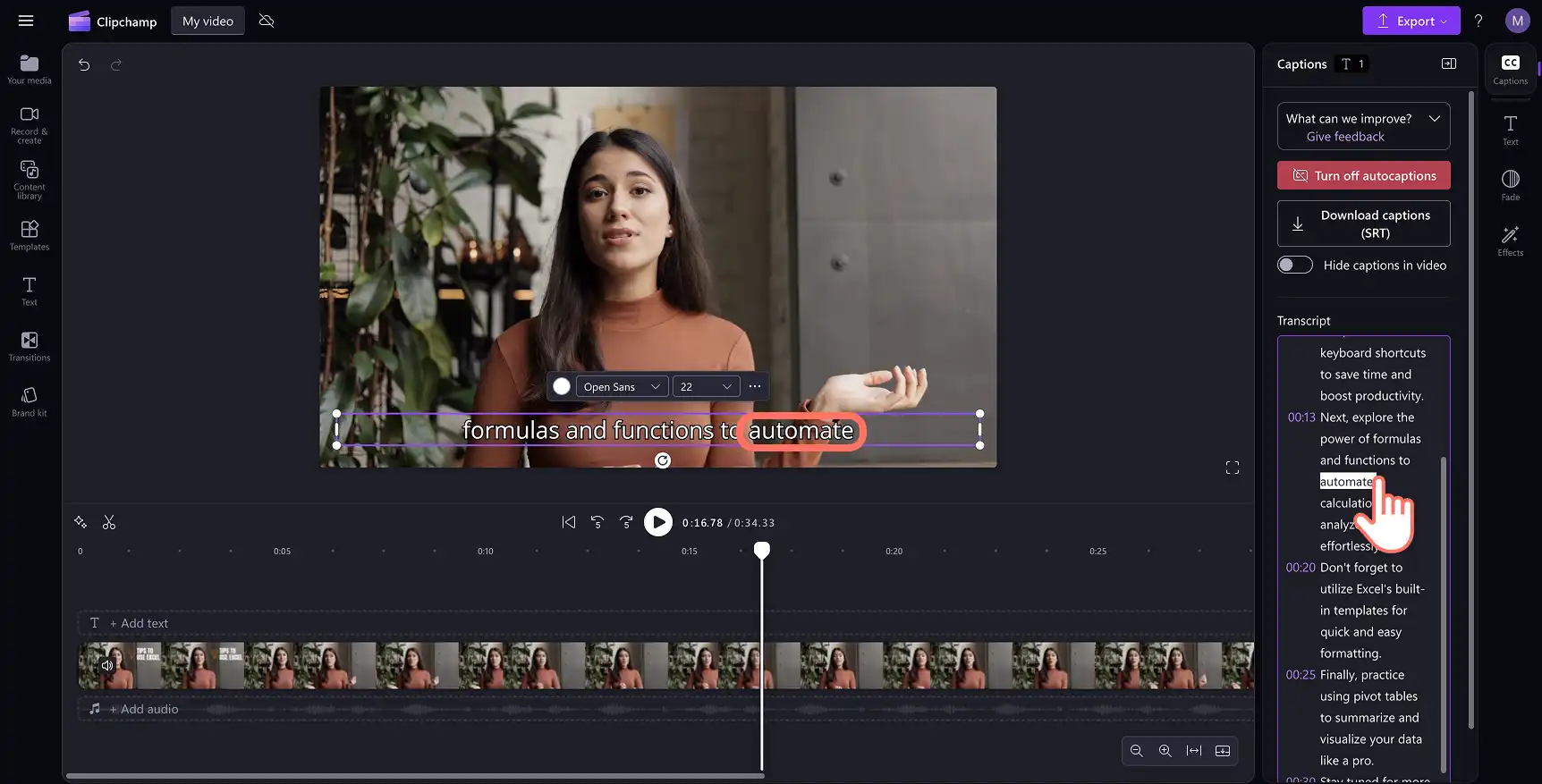Open the Open Sans font dropdown
1542x784 pixels.
coord(622,386)
